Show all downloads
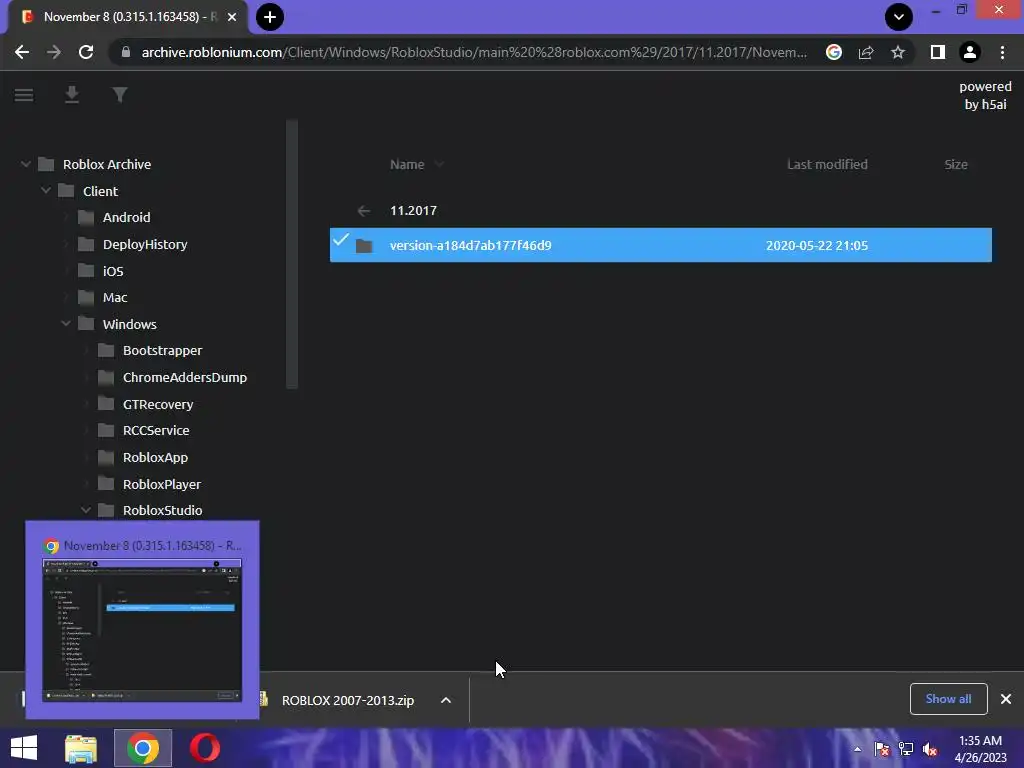Image resolution: width=1024 pixels, height=768 pixels. [x=948, y=699]
